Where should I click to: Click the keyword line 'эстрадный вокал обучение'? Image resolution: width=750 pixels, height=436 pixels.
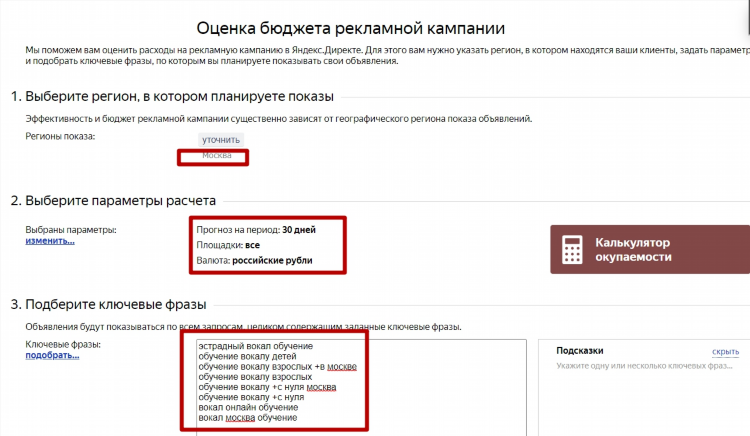[x=255, y=346]
